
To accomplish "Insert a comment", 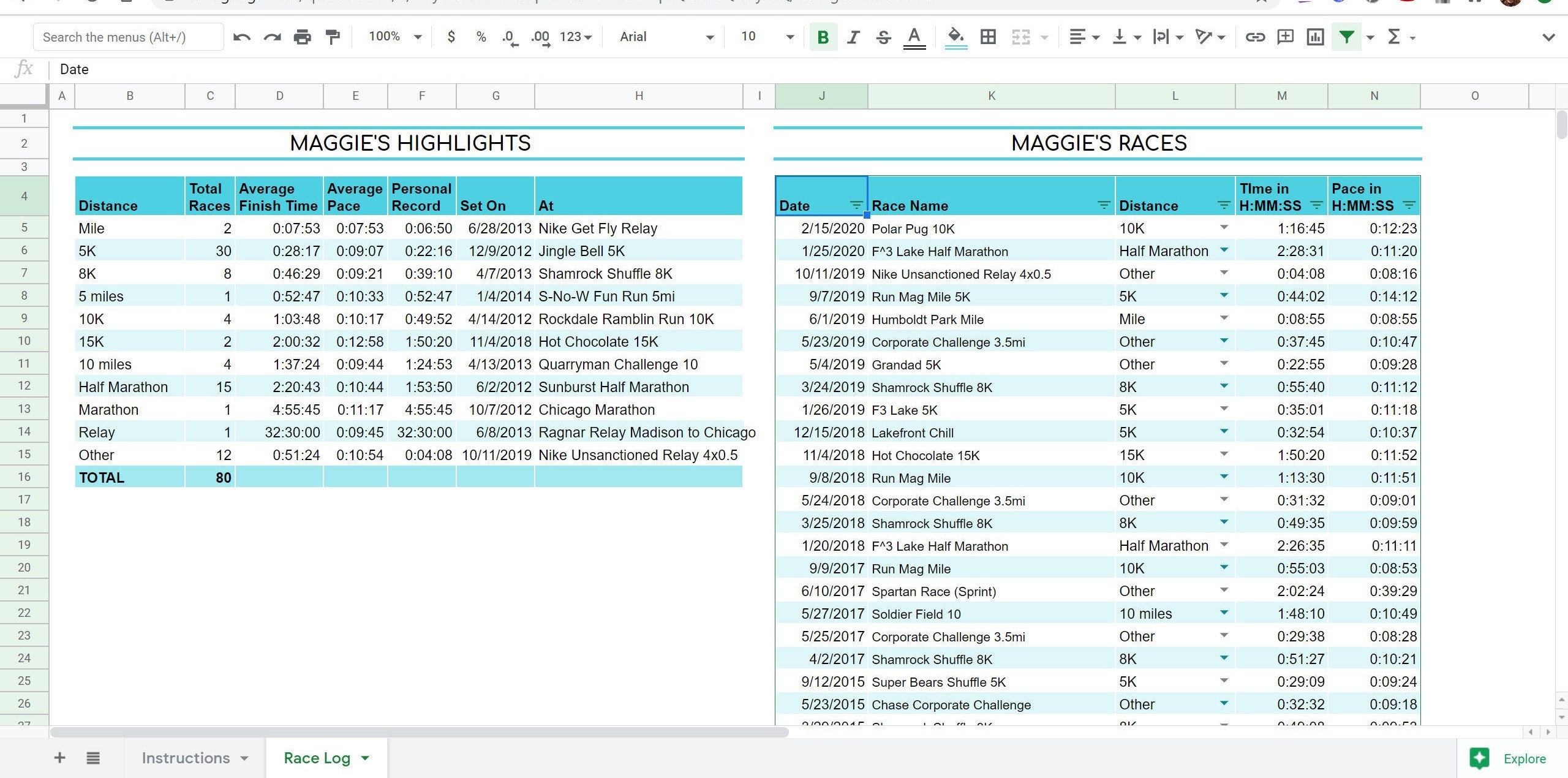I will pos(1285,37).
